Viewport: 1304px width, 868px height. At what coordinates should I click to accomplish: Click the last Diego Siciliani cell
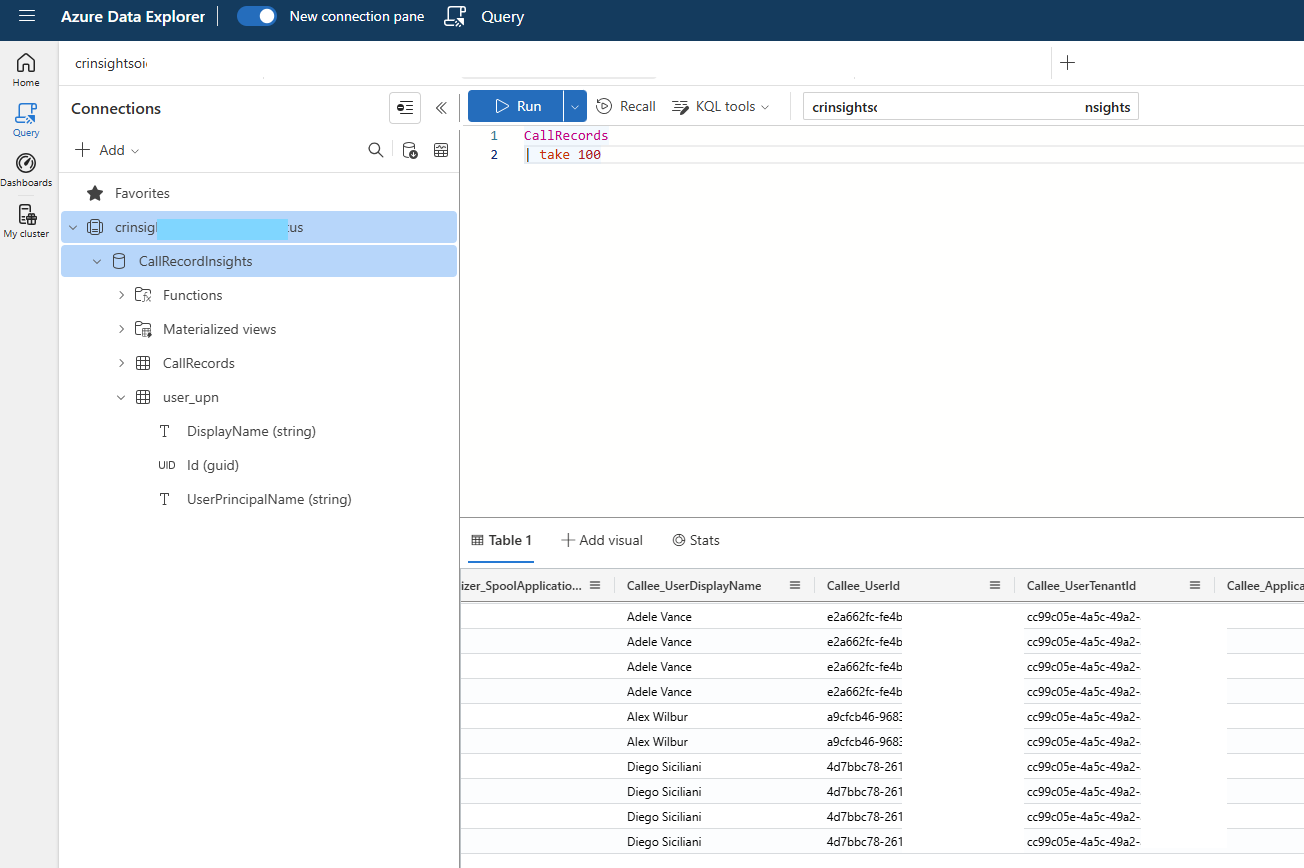pyautogui.click(x=664, y=842)
